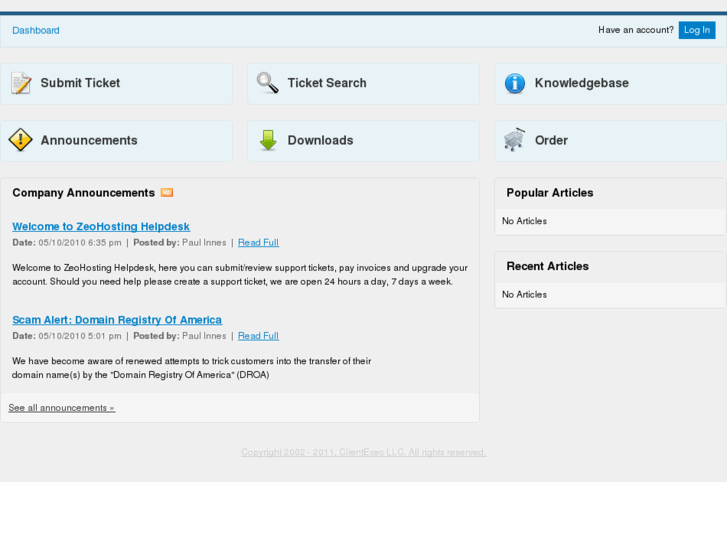Open the Submit Ticket label
Viewport: 727px width, 545px height.
pos(80,83)
